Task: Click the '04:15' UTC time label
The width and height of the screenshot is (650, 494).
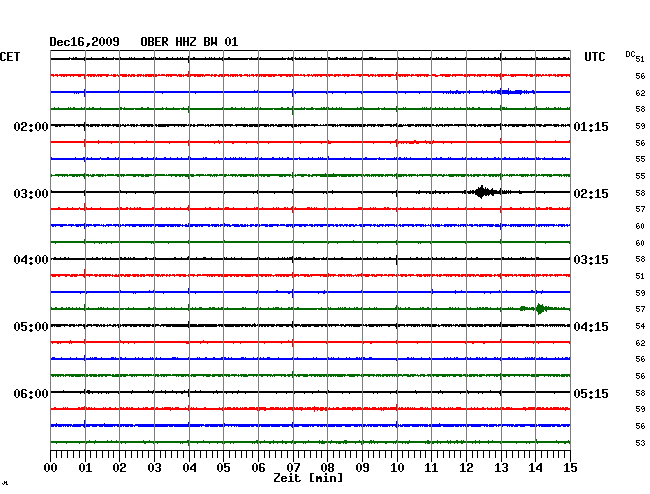Action: tap(591, 327)
